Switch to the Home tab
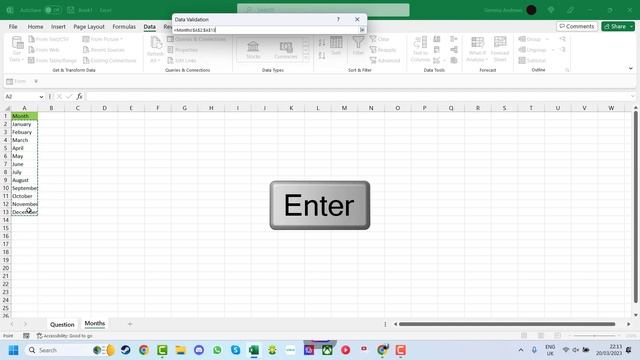Screen dimensions: 640x360 pyautogui.click(x=36, y=27)
